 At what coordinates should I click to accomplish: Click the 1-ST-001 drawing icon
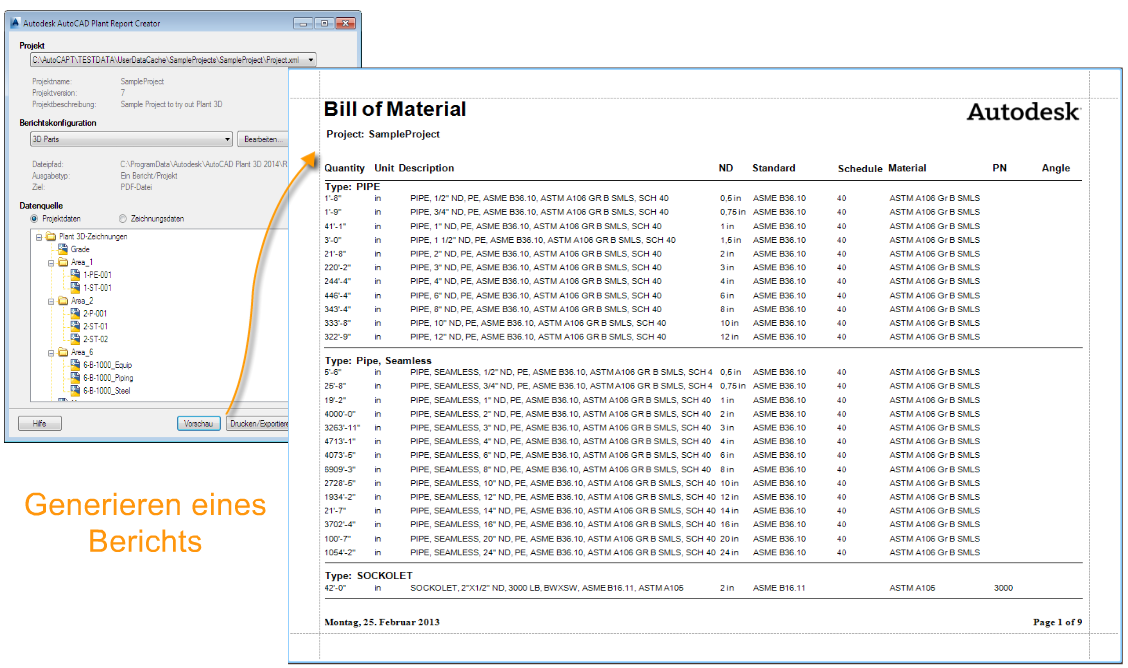click(75, 288)
